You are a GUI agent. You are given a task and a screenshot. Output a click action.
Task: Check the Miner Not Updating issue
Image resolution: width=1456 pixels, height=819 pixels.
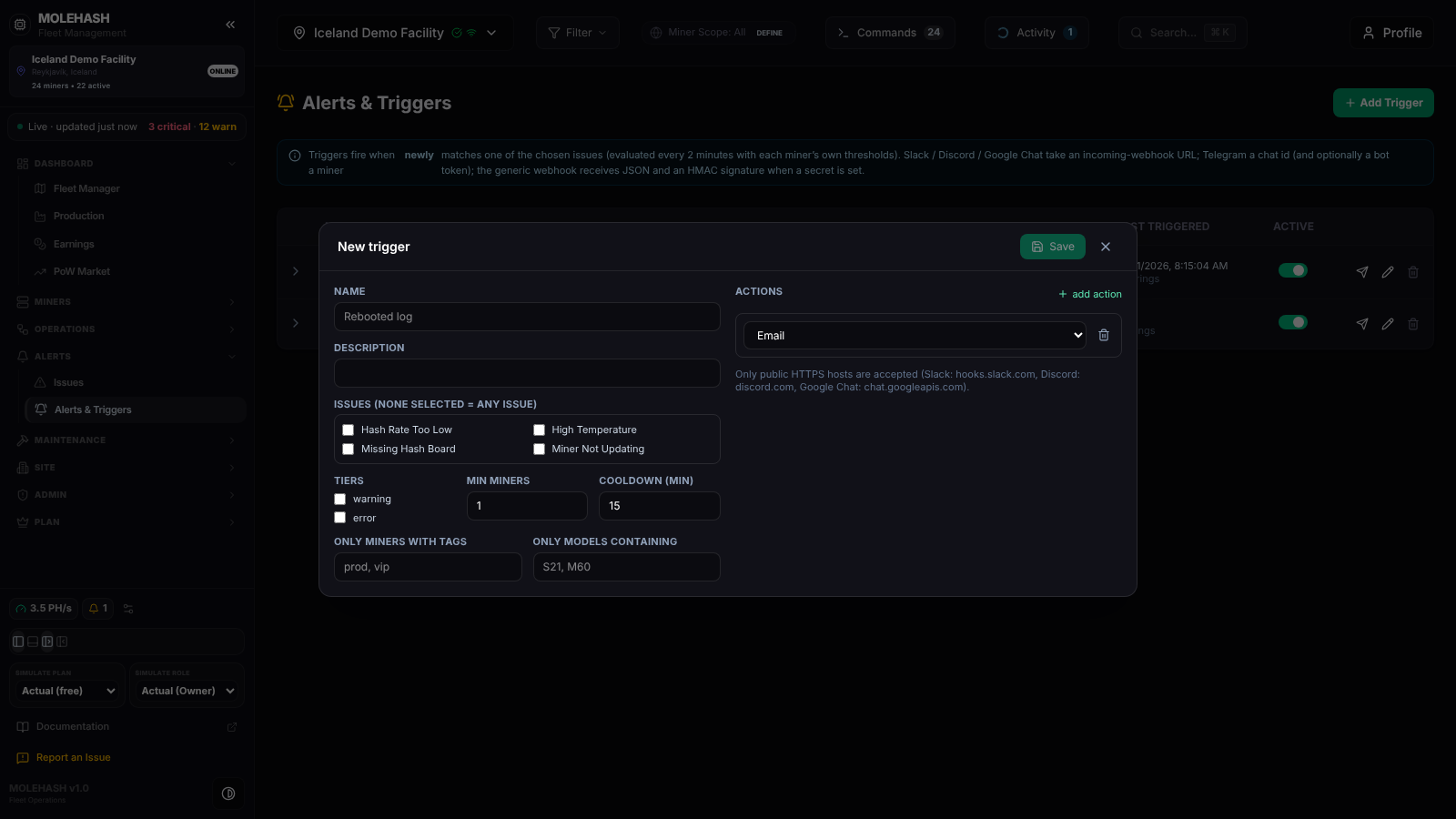point(539,449)
